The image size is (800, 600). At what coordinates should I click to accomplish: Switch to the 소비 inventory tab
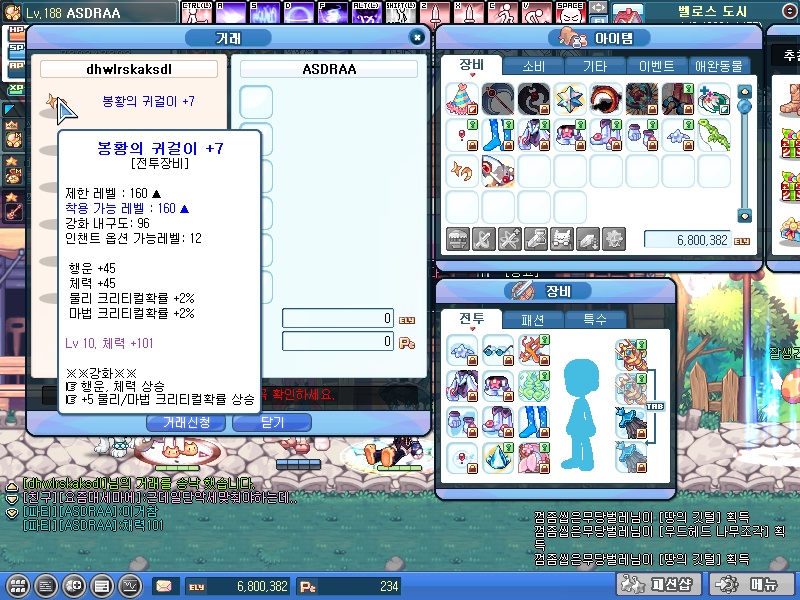tap(532, 66)
